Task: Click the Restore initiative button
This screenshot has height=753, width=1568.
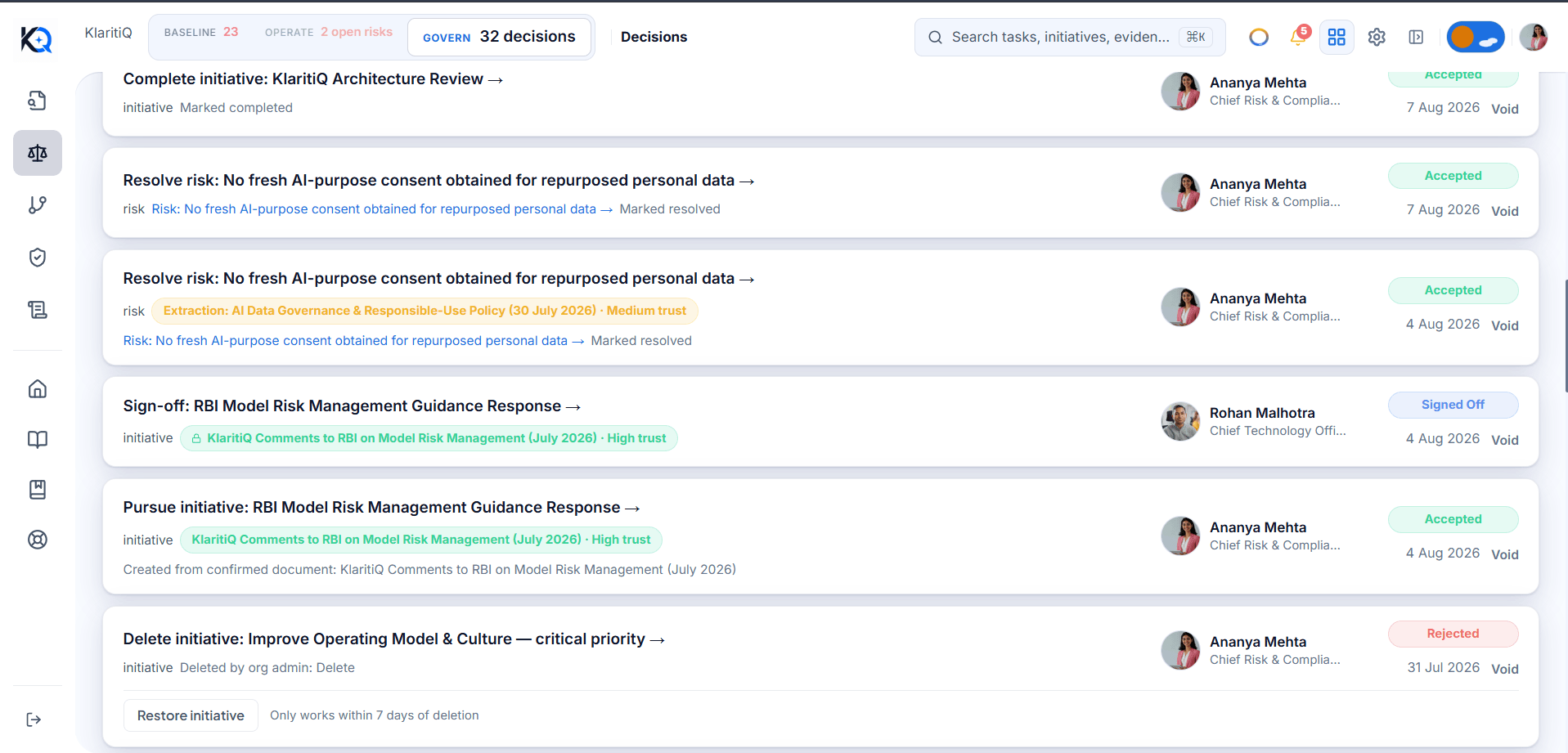Action: (x=191, y=715)
